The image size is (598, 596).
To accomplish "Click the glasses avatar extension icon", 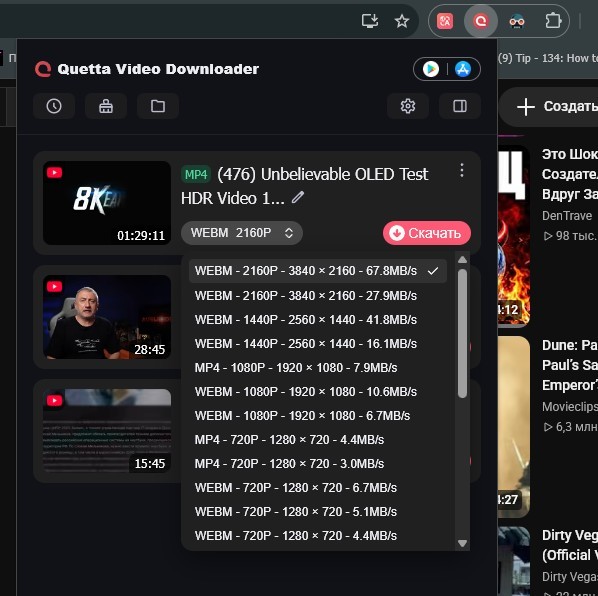I will click(x=517, y=21).
